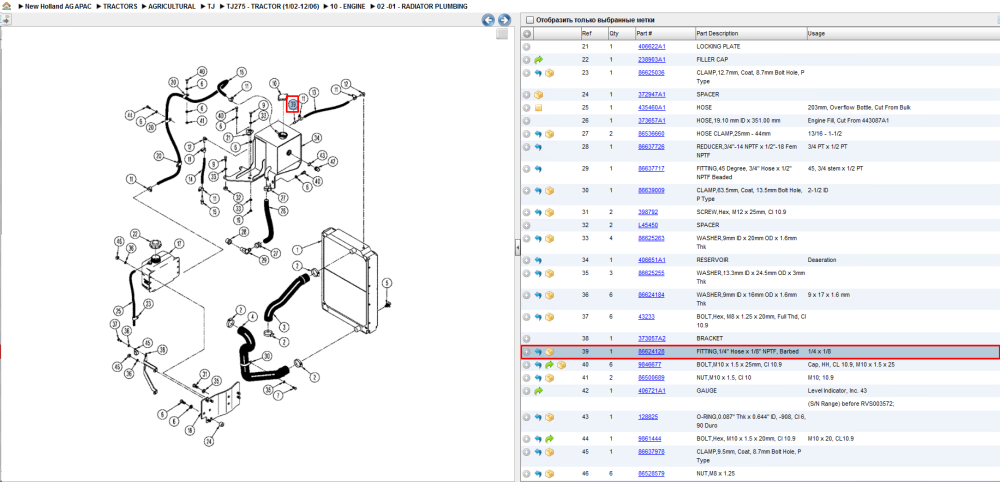Click the blue arrow icon in row 23
Image resolution: width=1000 pixels, height=482 pixels.
538,73
